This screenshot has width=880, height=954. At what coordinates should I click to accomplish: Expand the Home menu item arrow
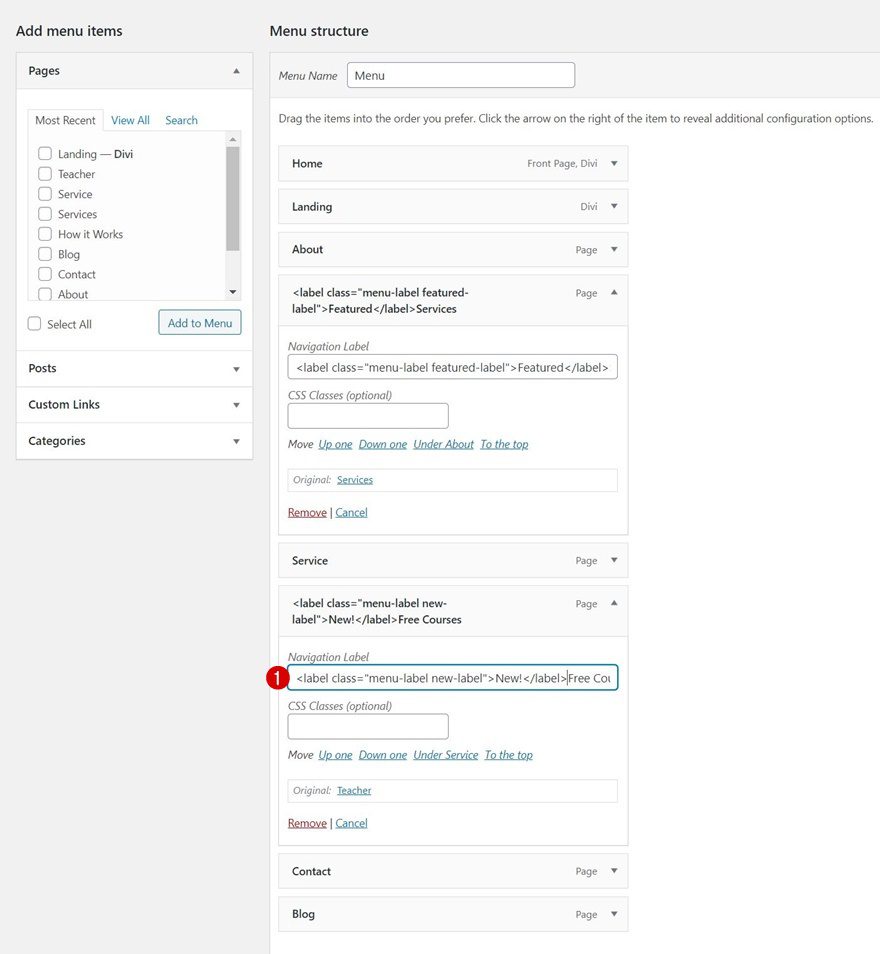pyautogui.click(x=614, y=163)
